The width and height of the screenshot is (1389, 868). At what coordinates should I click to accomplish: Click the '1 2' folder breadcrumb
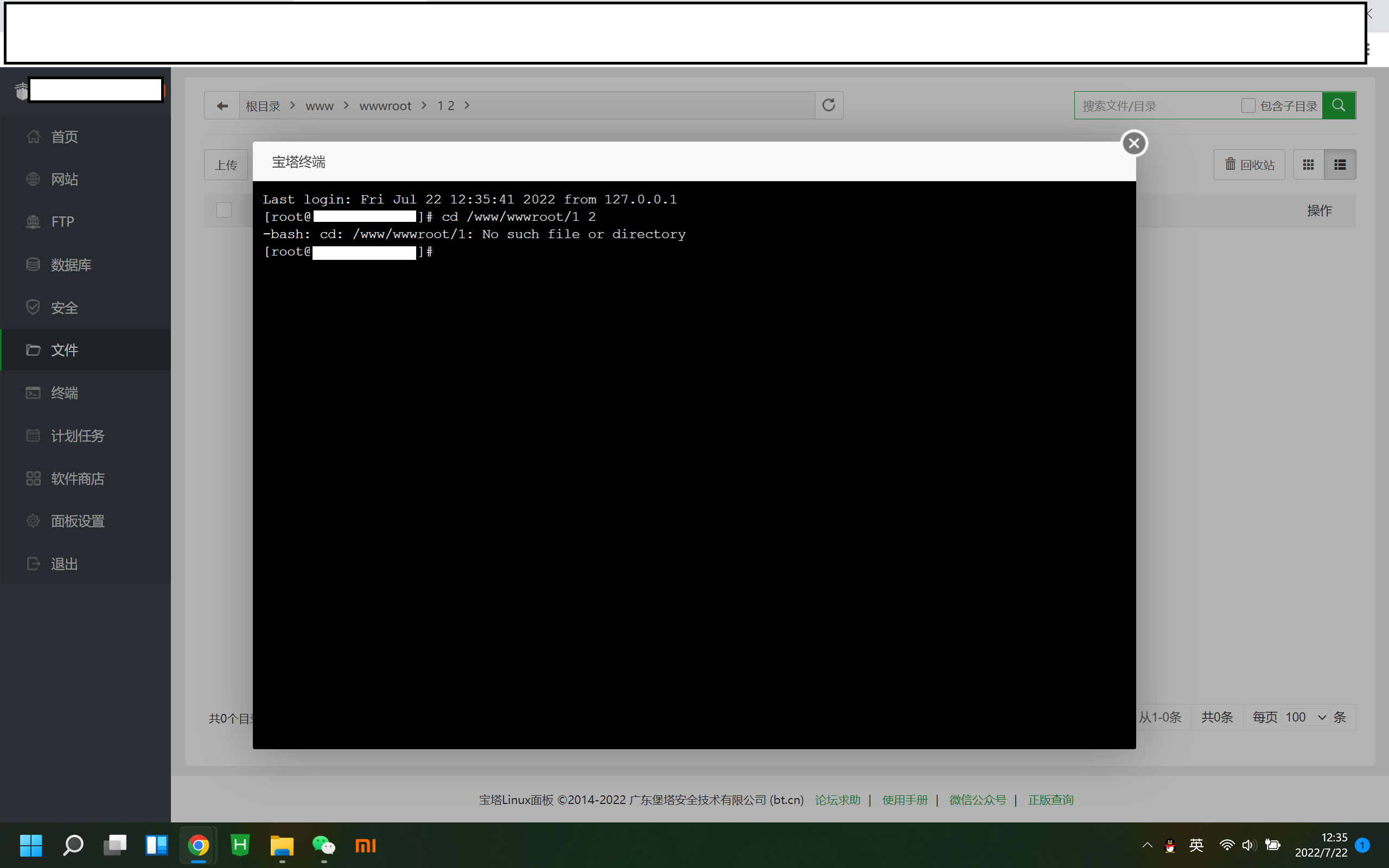coord(445,106)
